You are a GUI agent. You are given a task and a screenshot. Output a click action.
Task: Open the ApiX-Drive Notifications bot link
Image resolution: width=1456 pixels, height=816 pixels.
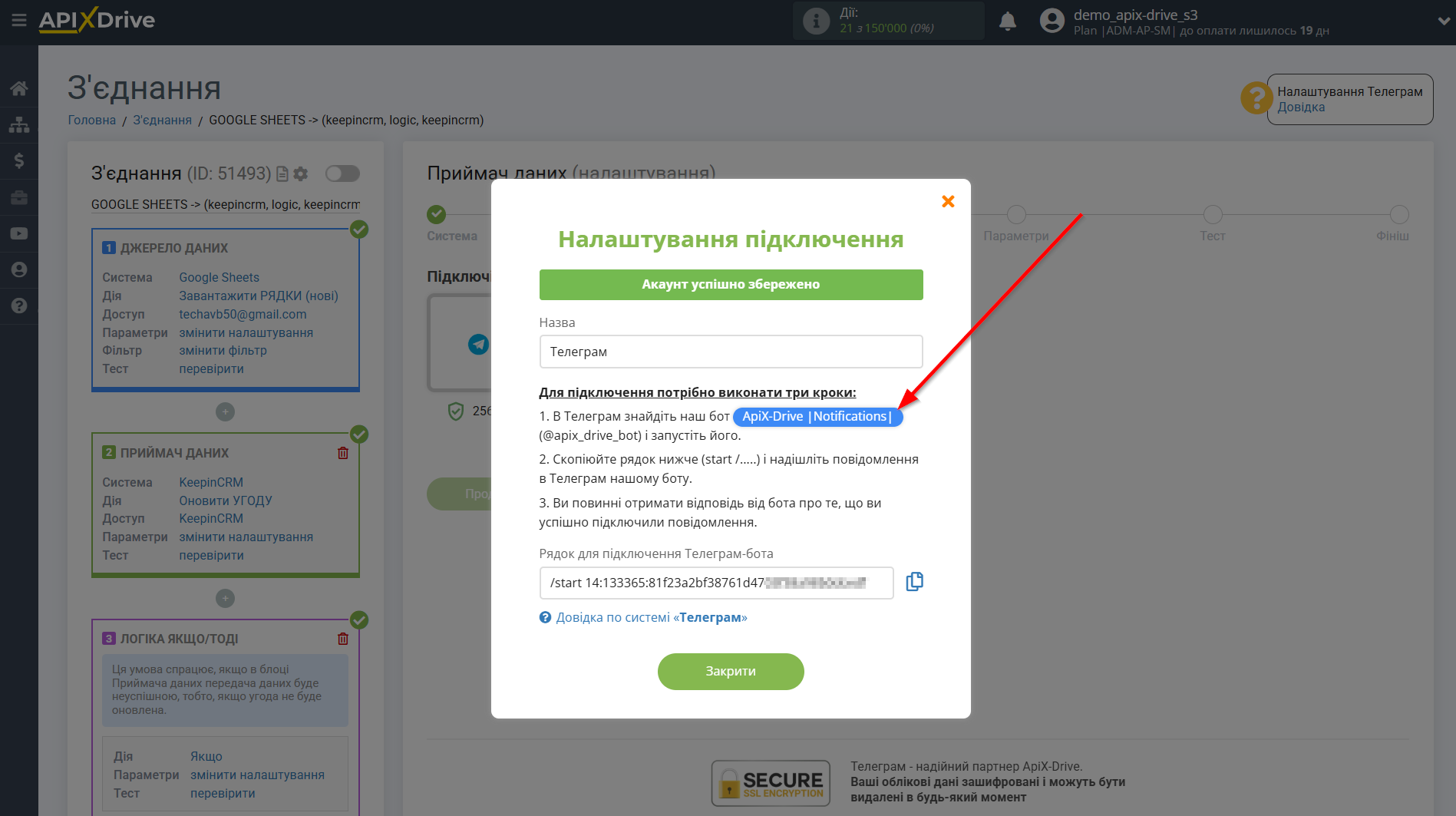[817, 417]
